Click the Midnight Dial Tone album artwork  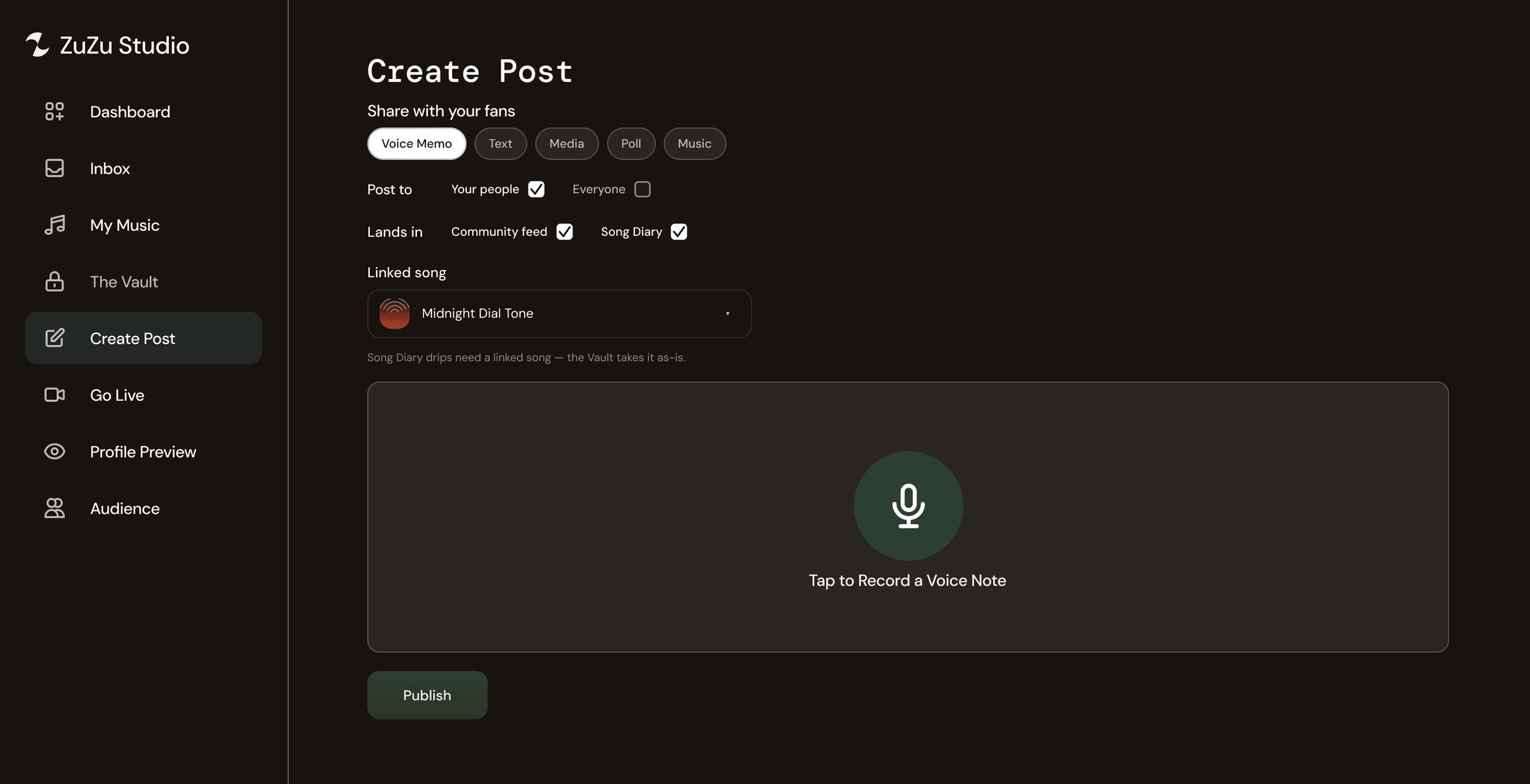(395, 314)
